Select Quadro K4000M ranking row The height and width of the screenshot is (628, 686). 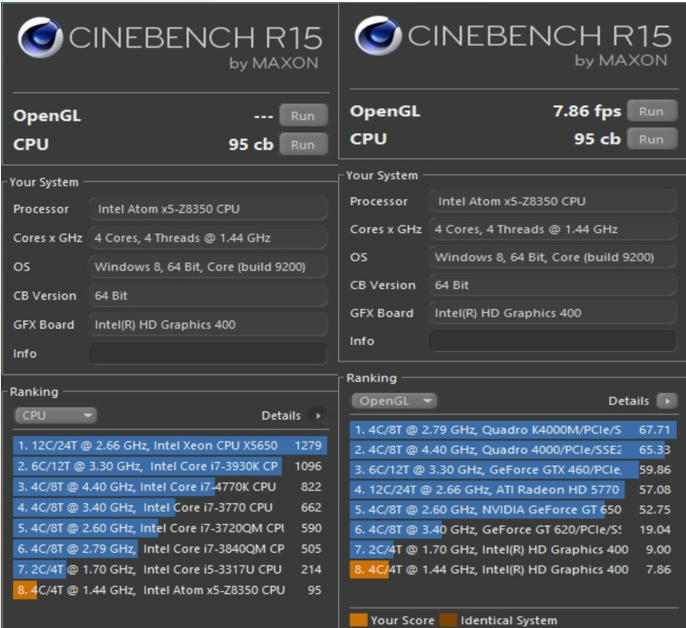click(x=513, y=430)
